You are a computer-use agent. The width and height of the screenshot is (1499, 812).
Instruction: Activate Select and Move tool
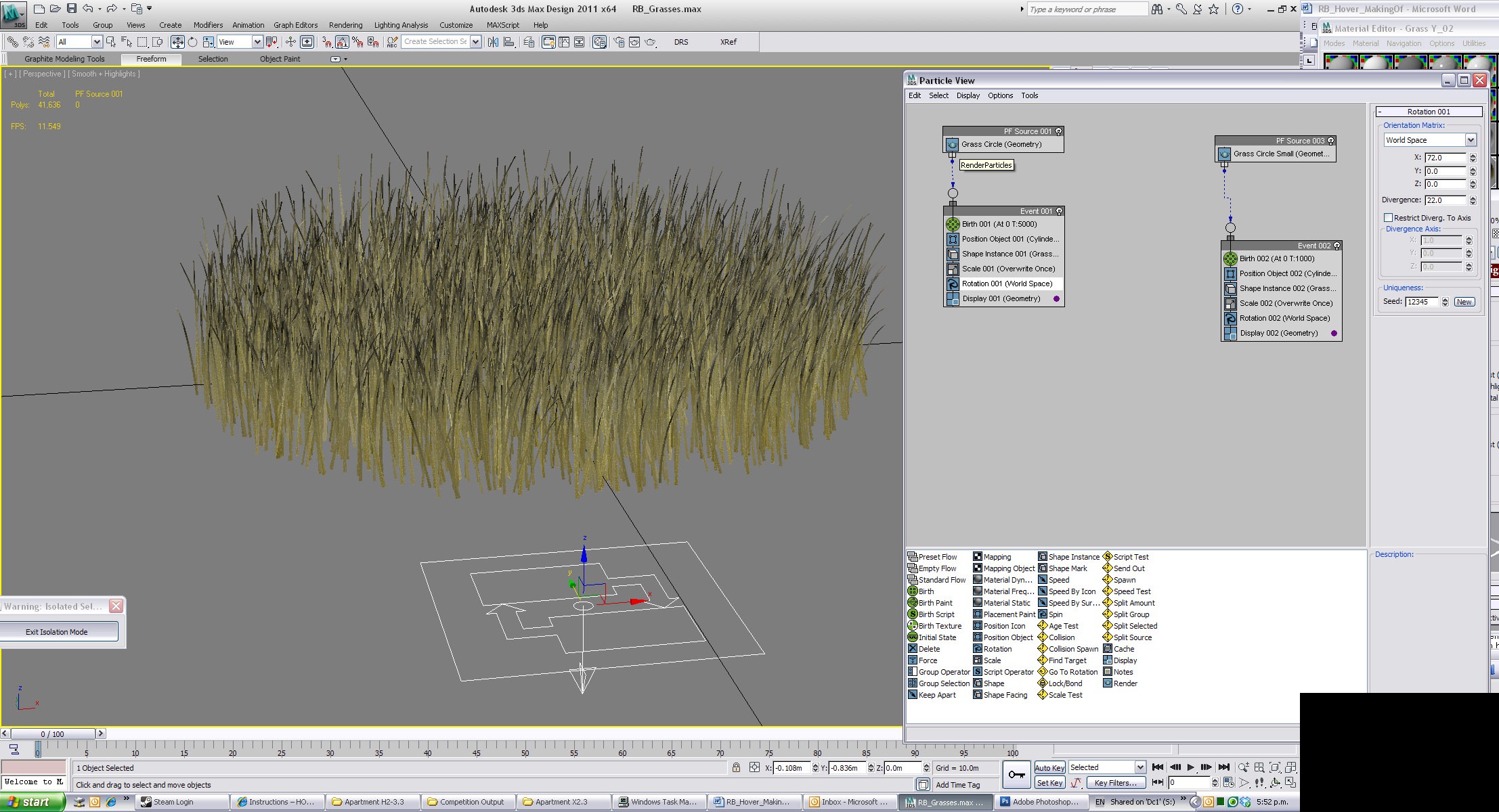coord(177,42)
